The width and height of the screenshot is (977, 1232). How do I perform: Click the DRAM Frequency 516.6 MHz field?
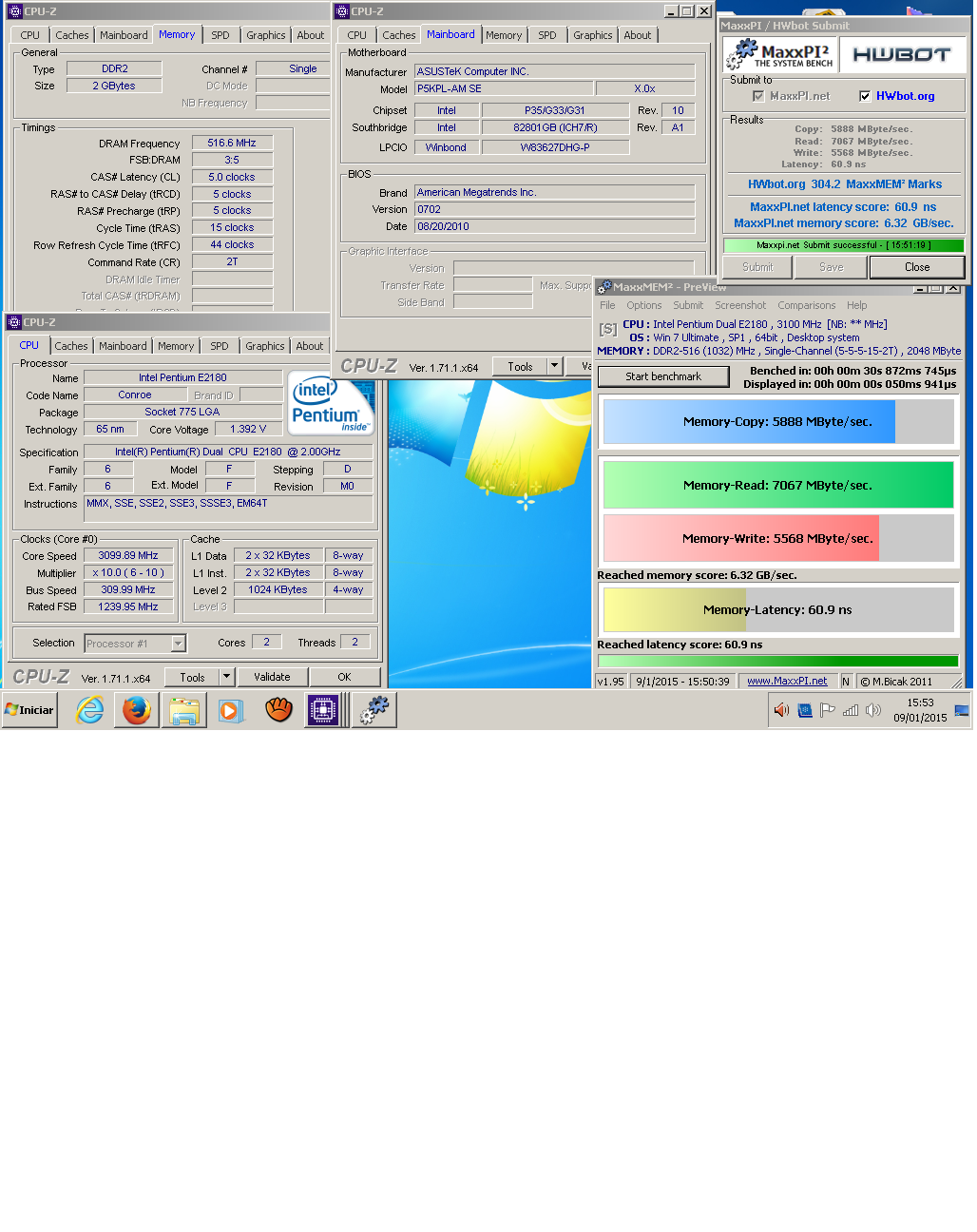(232, 143)
